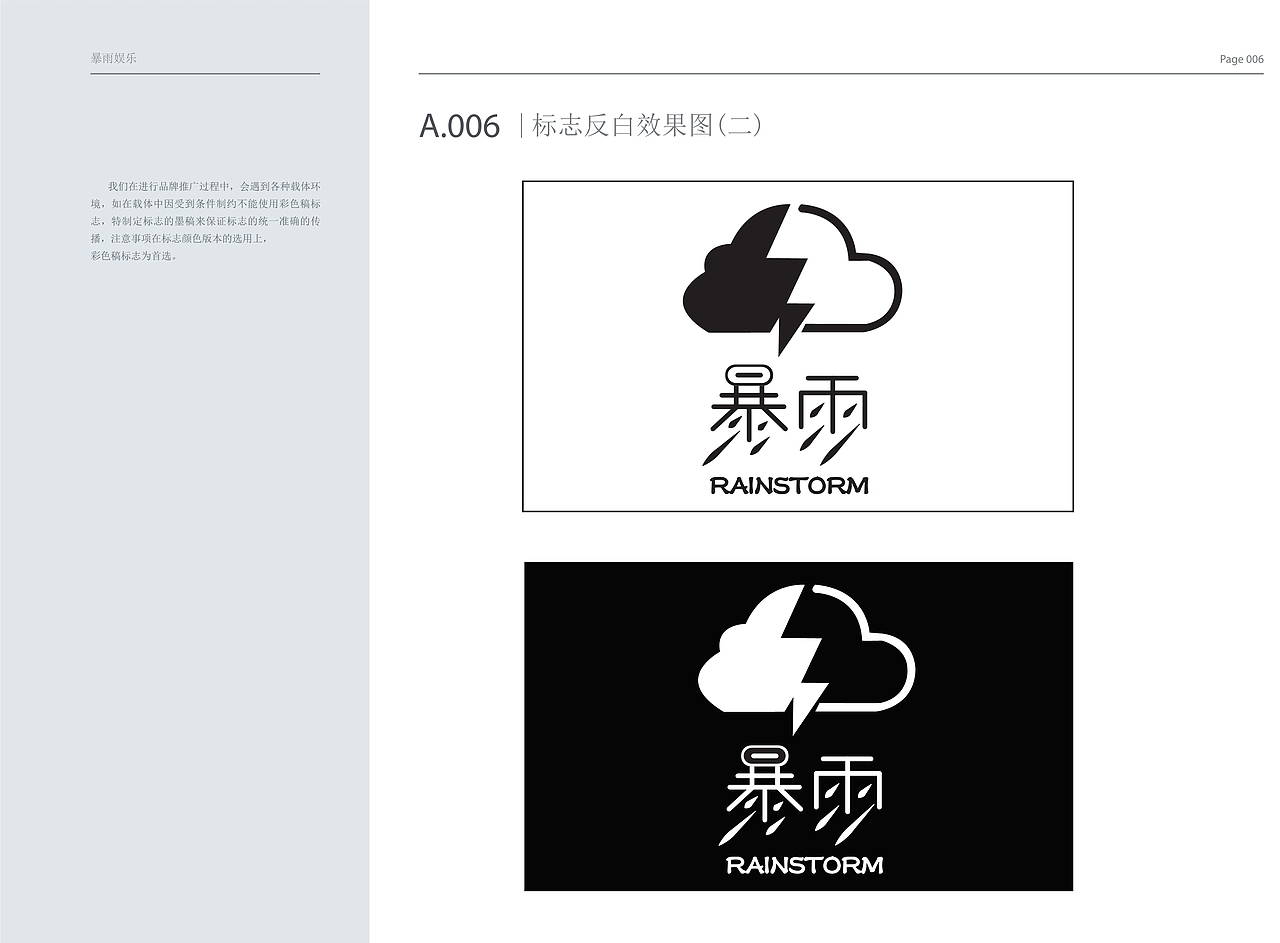Viewport: 1280px width, 943px height.
Task: Select the white lightning bolt in black version
Action: point(797,660)
